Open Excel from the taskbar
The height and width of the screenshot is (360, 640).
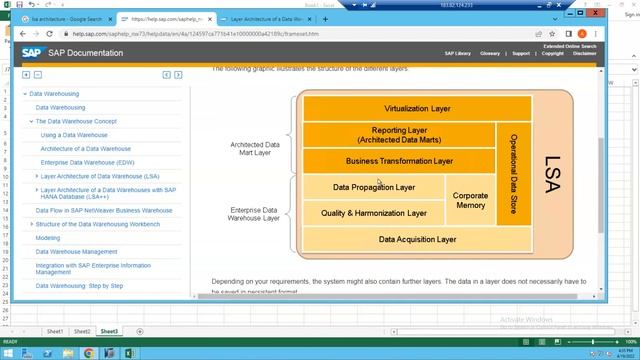pyautogui.click(x=129, y=353)
